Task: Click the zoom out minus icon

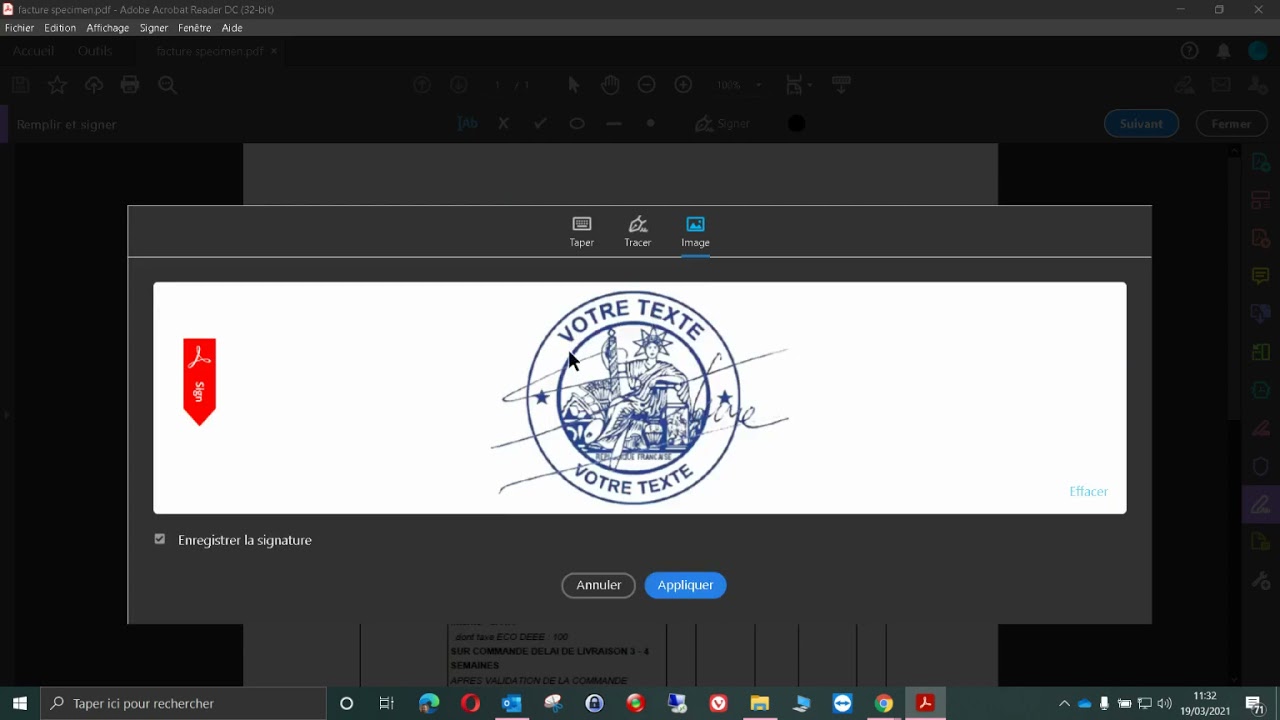Action: tap(647, 85)
